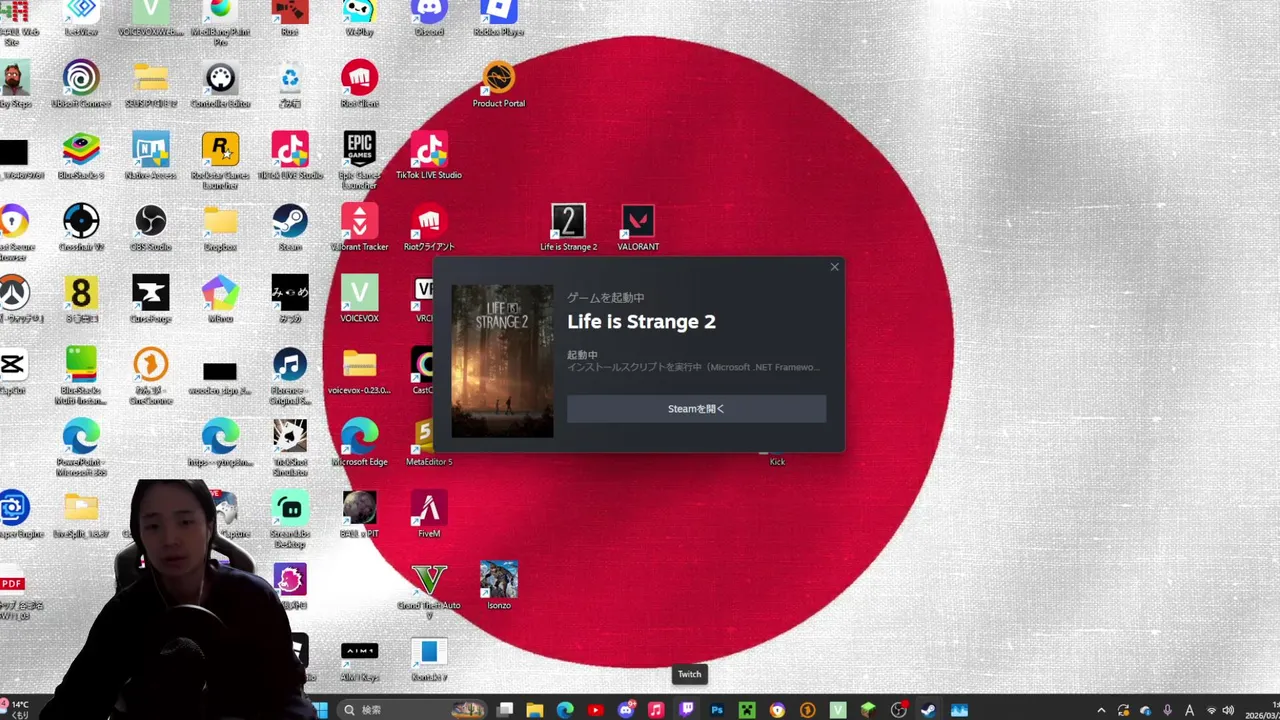Open Life is Strange 2 desktop shortcut
This screenshot has width=1280, height=720.
568,228
